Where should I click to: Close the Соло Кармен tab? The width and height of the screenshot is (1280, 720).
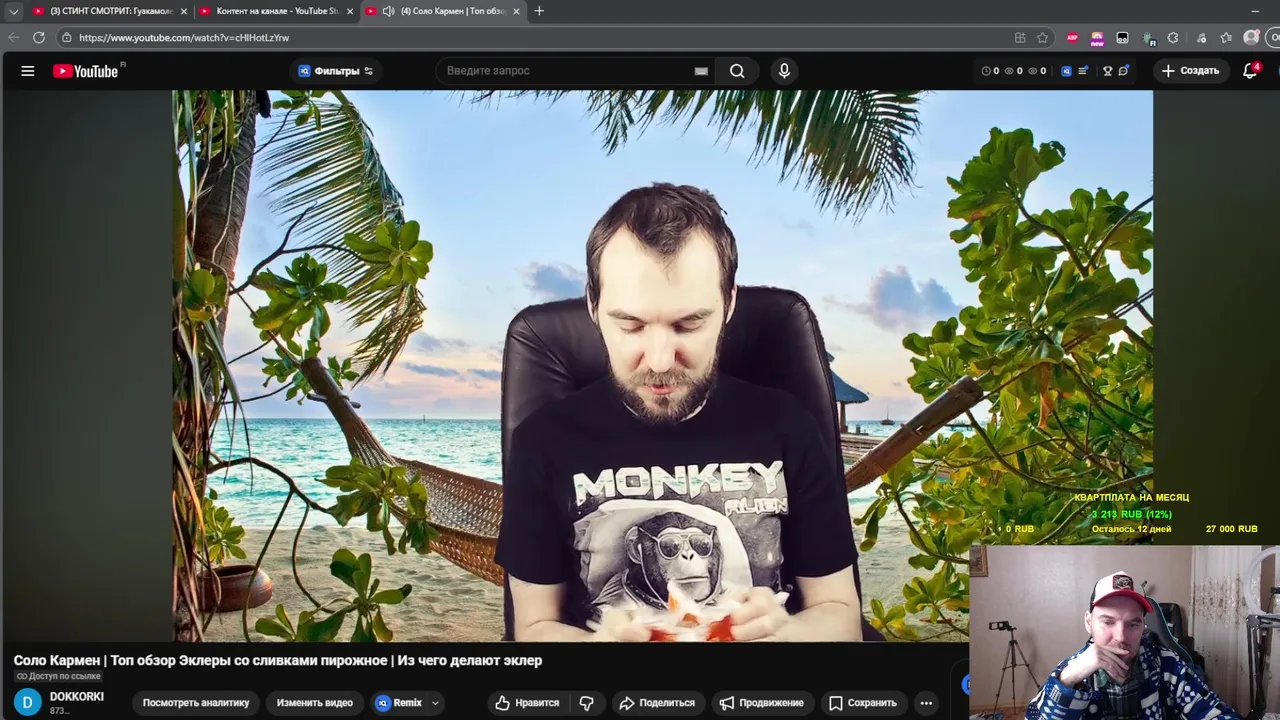tap(516, 11)
